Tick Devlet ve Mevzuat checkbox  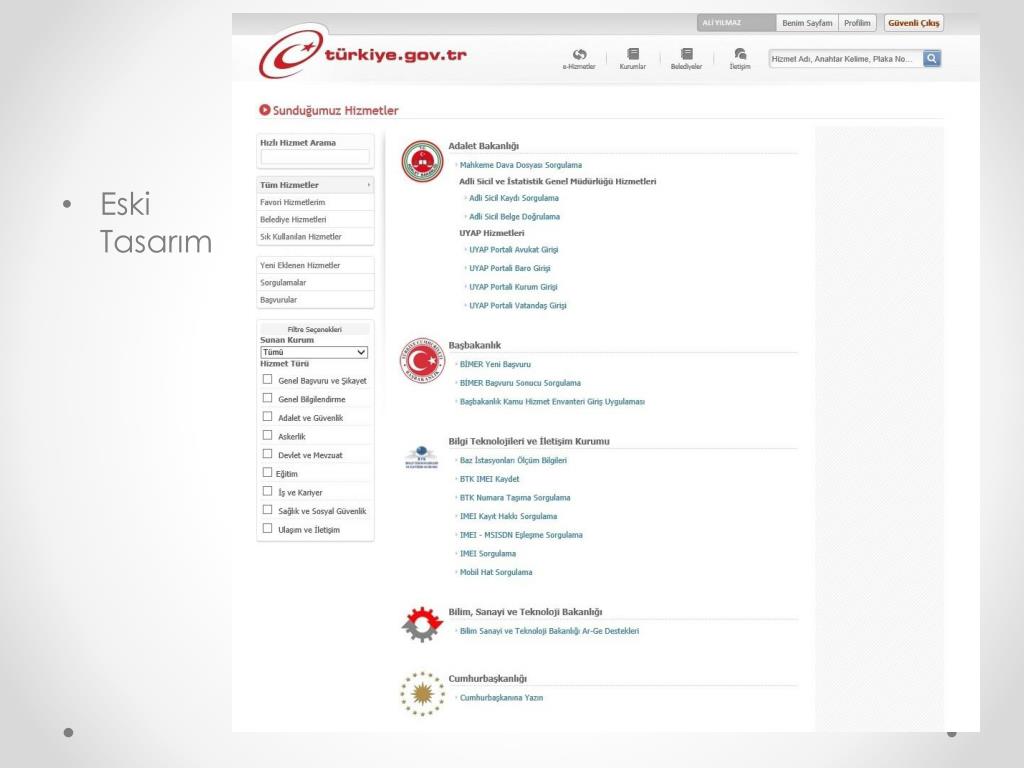tap(267, 454)
